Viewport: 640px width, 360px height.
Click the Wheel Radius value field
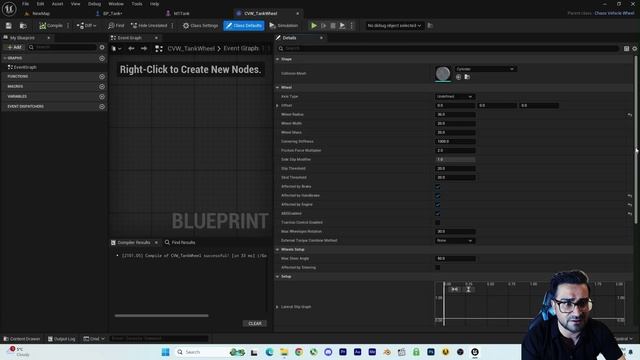coord(455,115)
